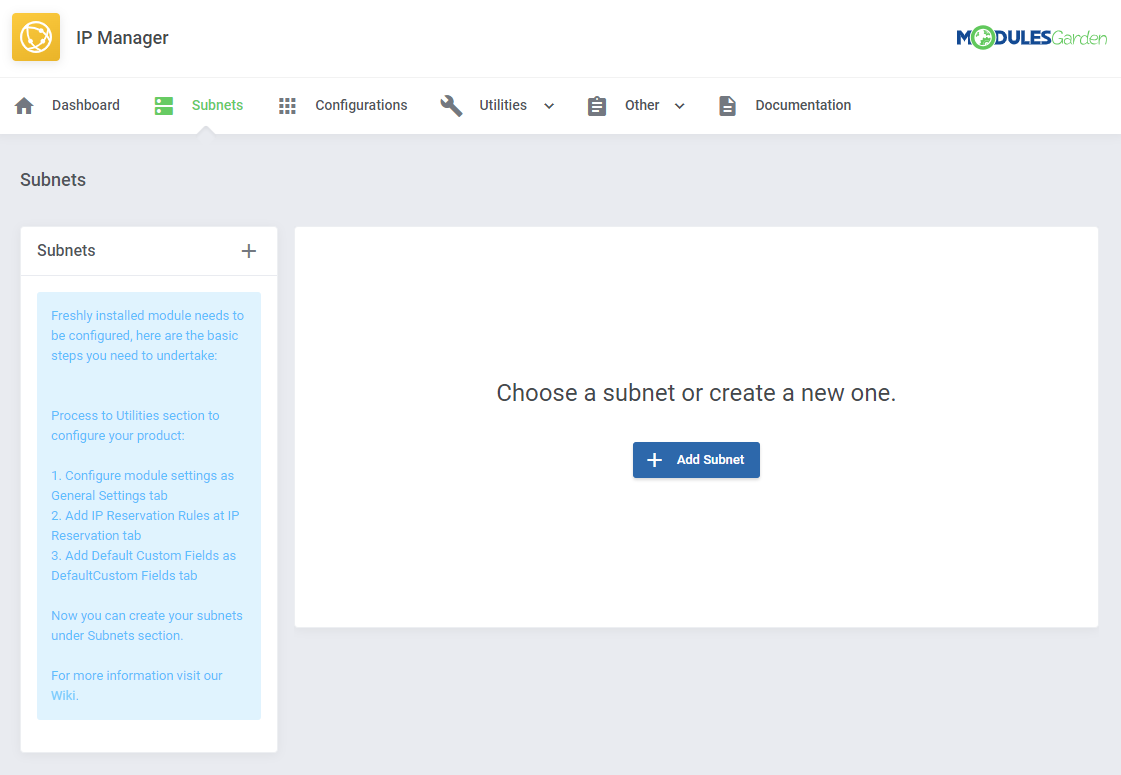Click the ModulesGarden logo
This screenshot has width=1121, height=775.
(1031, 37)
